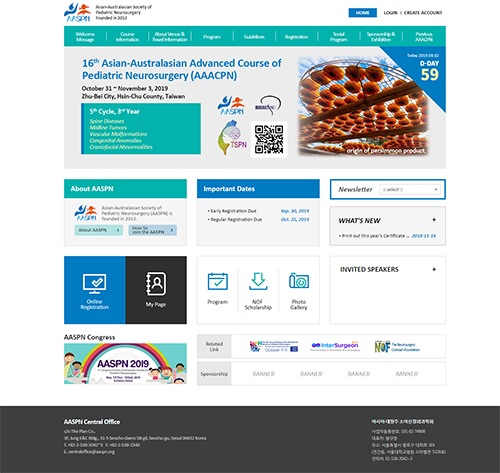Image resolution: width=500 pixels, height=473 pixels.
Task: Open the Registration menu item
Action: [x=296, y=37]
